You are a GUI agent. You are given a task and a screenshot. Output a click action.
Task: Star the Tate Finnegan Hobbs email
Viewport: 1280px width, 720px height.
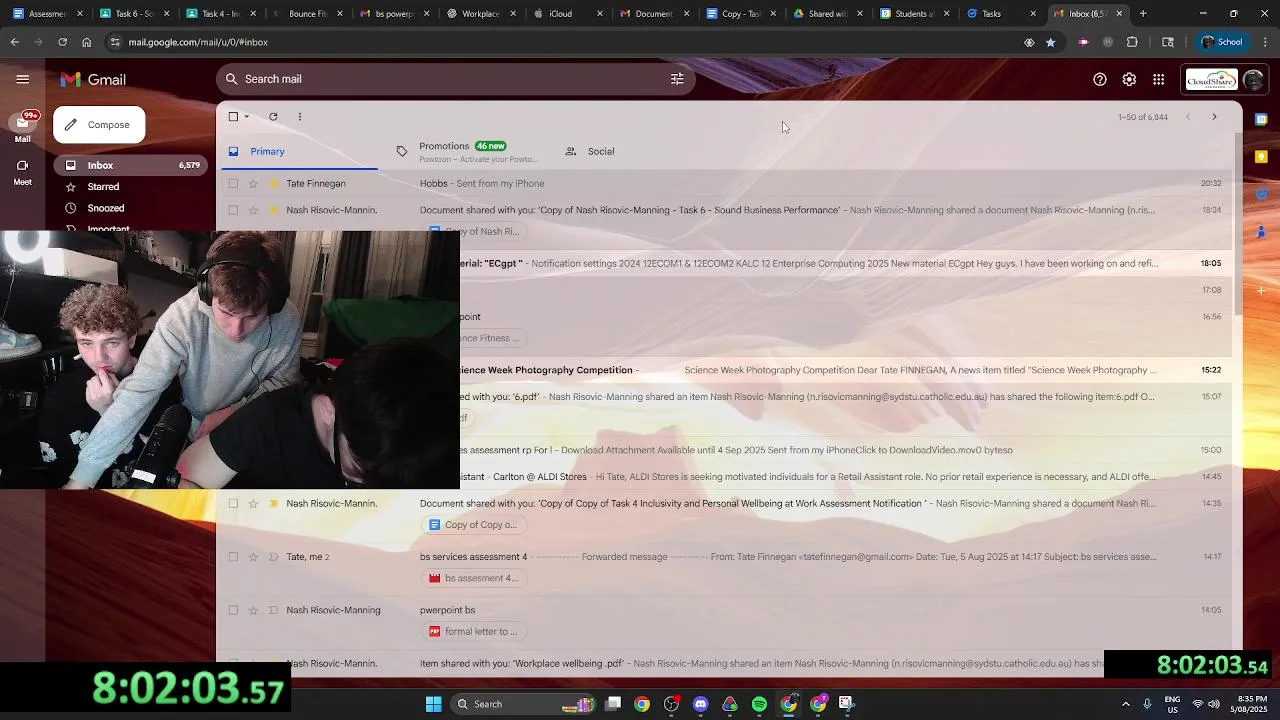pos(253,184)
